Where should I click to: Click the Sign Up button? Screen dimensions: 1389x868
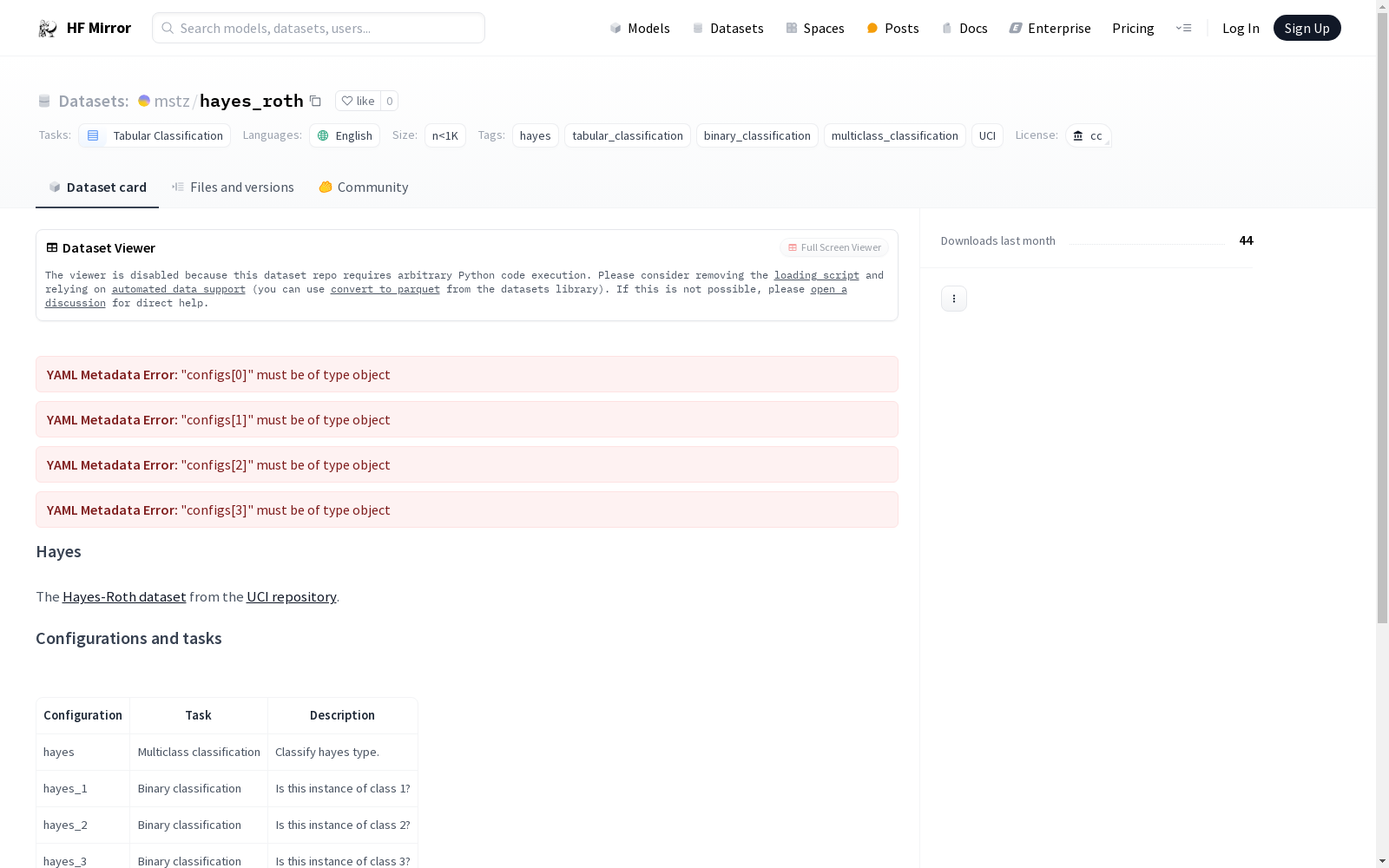pos(1306,29)
